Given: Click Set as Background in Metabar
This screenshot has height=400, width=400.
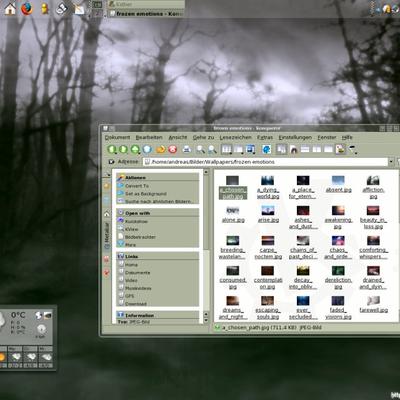Looking at the screenshot, I should tap(146, 194).
